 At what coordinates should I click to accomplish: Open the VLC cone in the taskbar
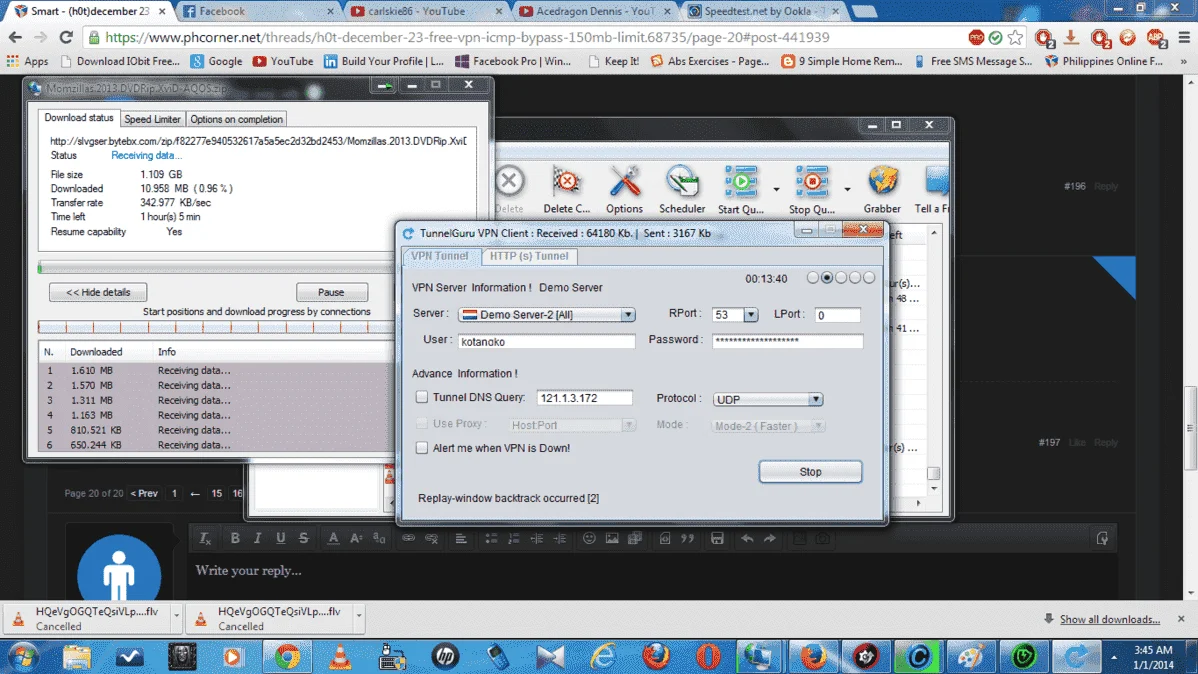[340, 656]
